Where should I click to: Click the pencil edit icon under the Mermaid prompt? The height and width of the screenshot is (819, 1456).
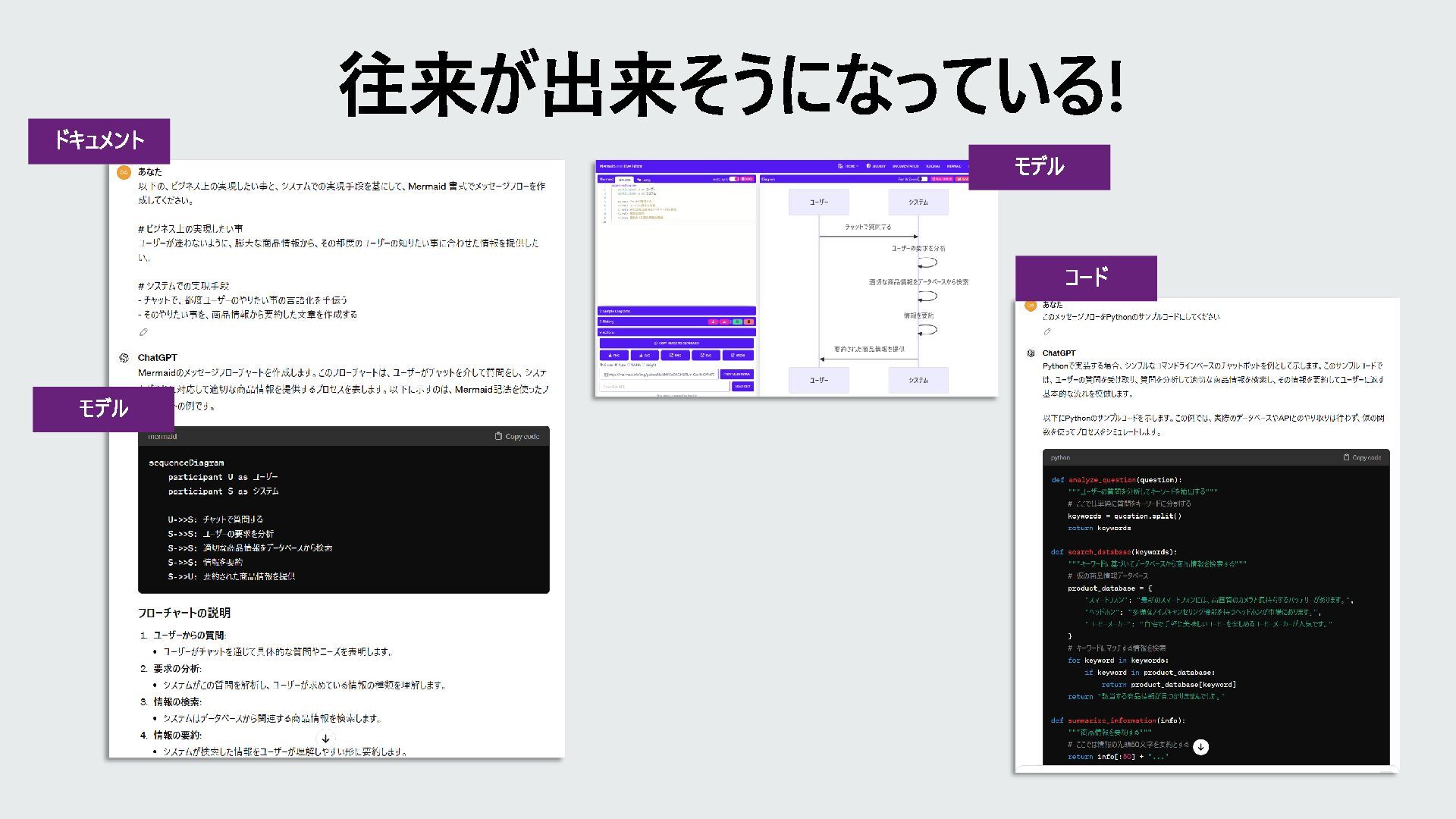tap(143, 332)
